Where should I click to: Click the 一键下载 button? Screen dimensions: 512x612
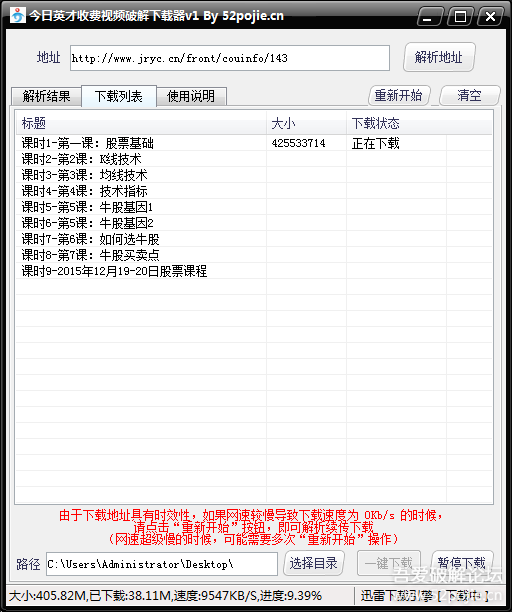pos(389,563)
